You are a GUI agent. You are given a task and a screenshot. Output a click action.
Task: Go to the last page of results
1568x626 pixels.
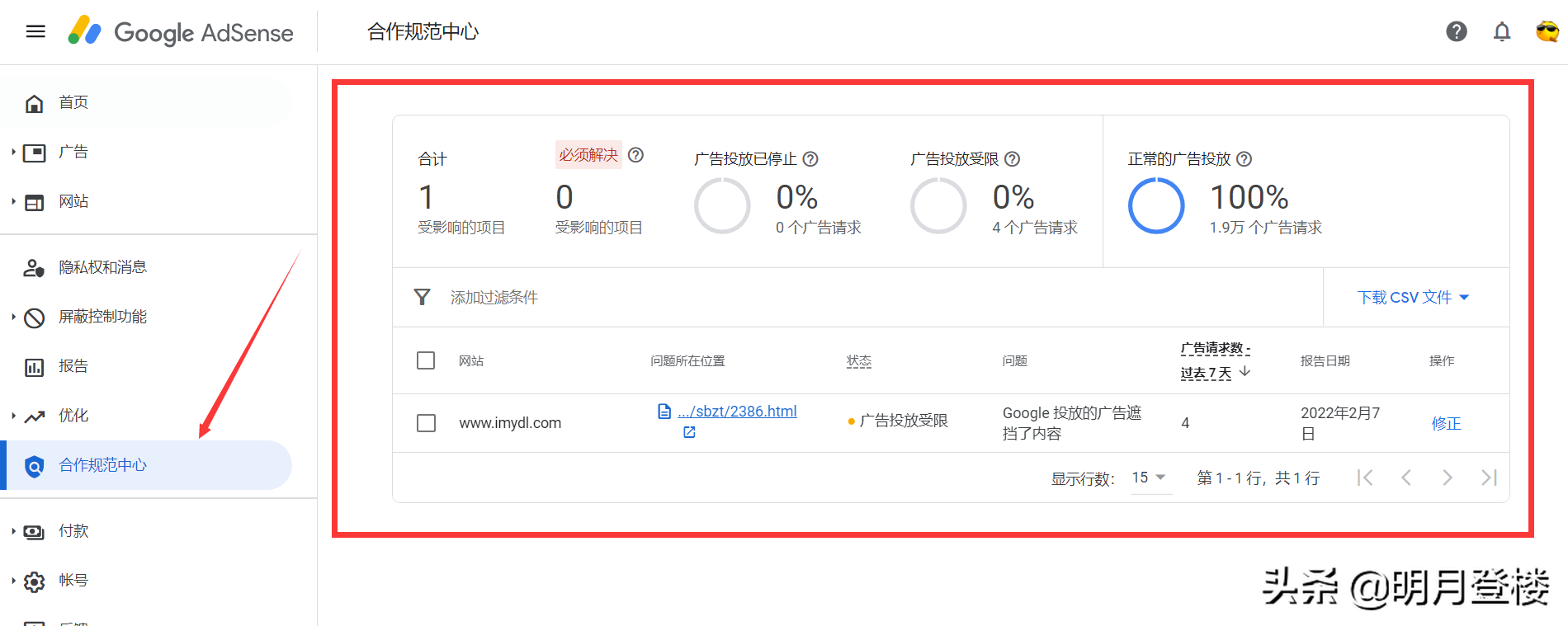coord(1489,478)
